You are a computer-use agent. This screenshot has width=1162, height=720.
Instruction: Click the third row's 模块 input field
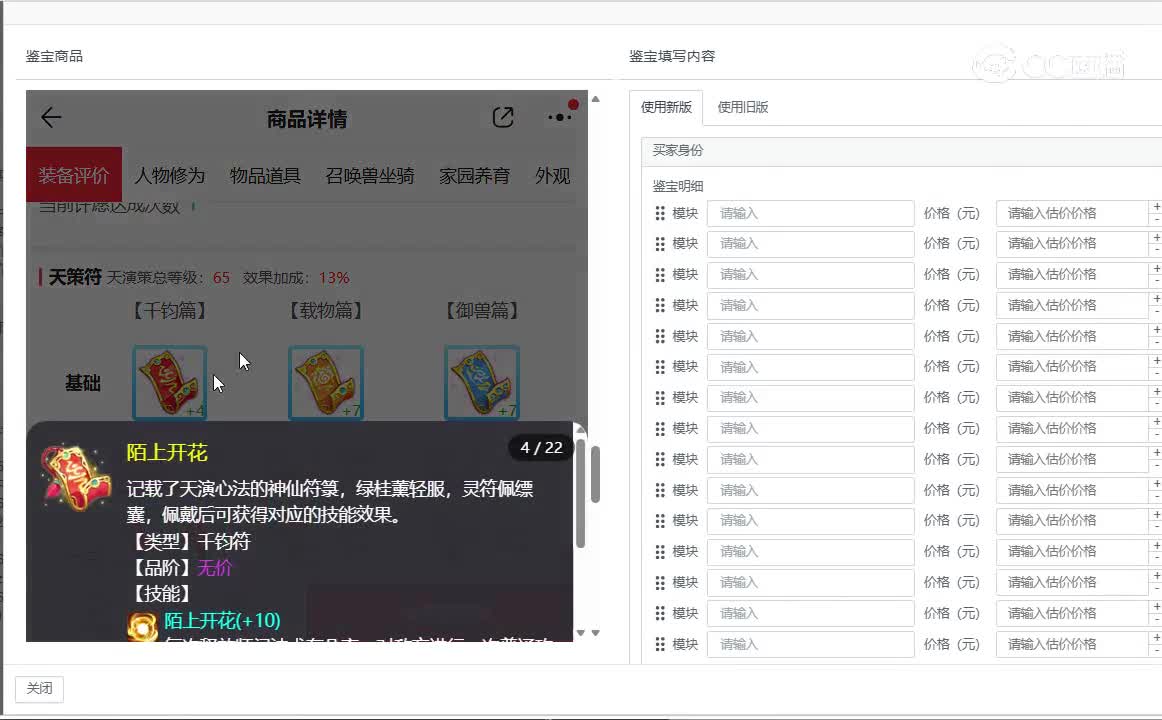pyautogui.click(x=810, y=275)
